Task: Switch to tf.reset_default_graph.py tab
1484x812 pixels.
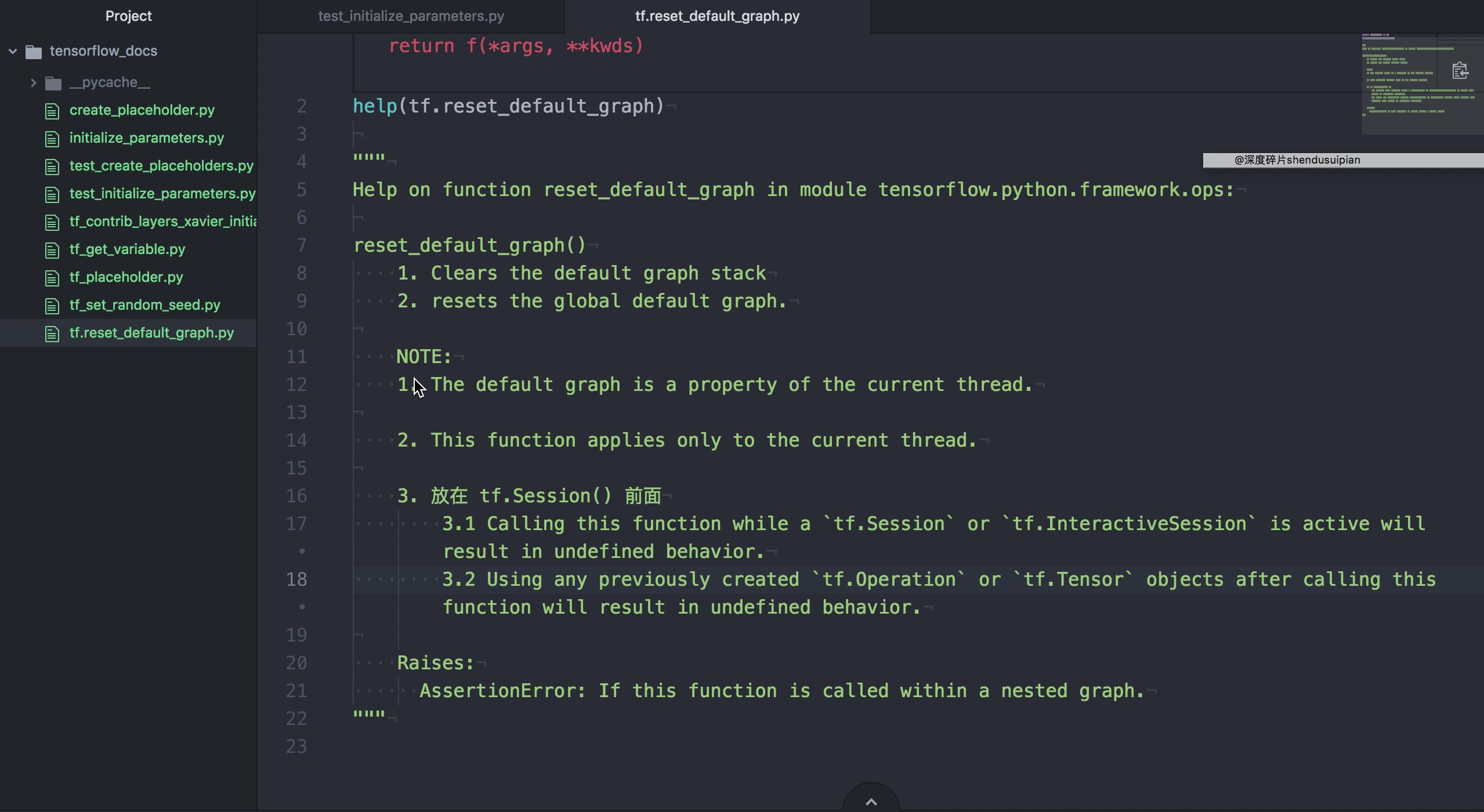Action: (717, 16)
